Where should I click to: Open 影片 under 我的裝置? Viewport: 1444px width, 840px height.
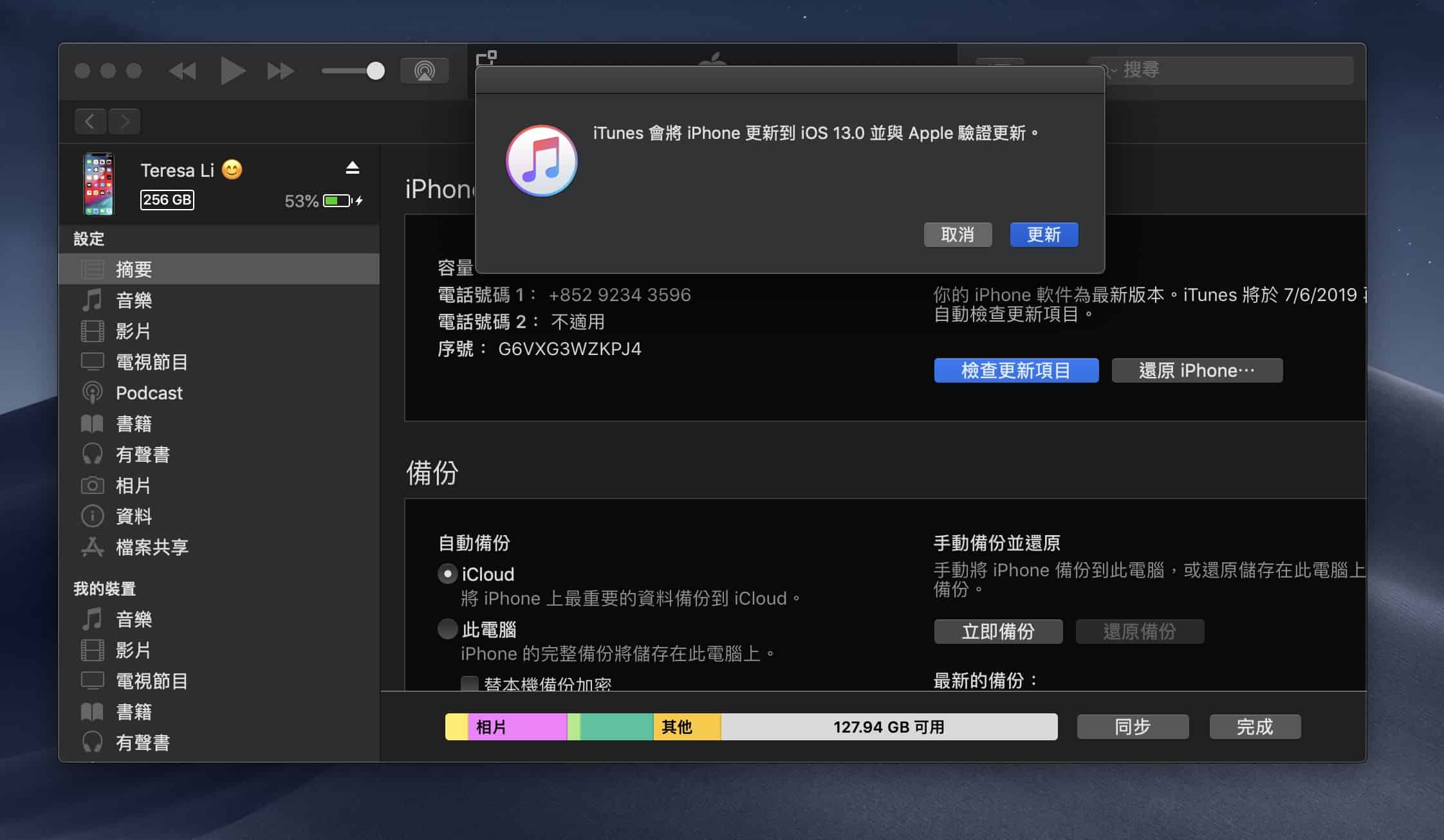point(219,650)
